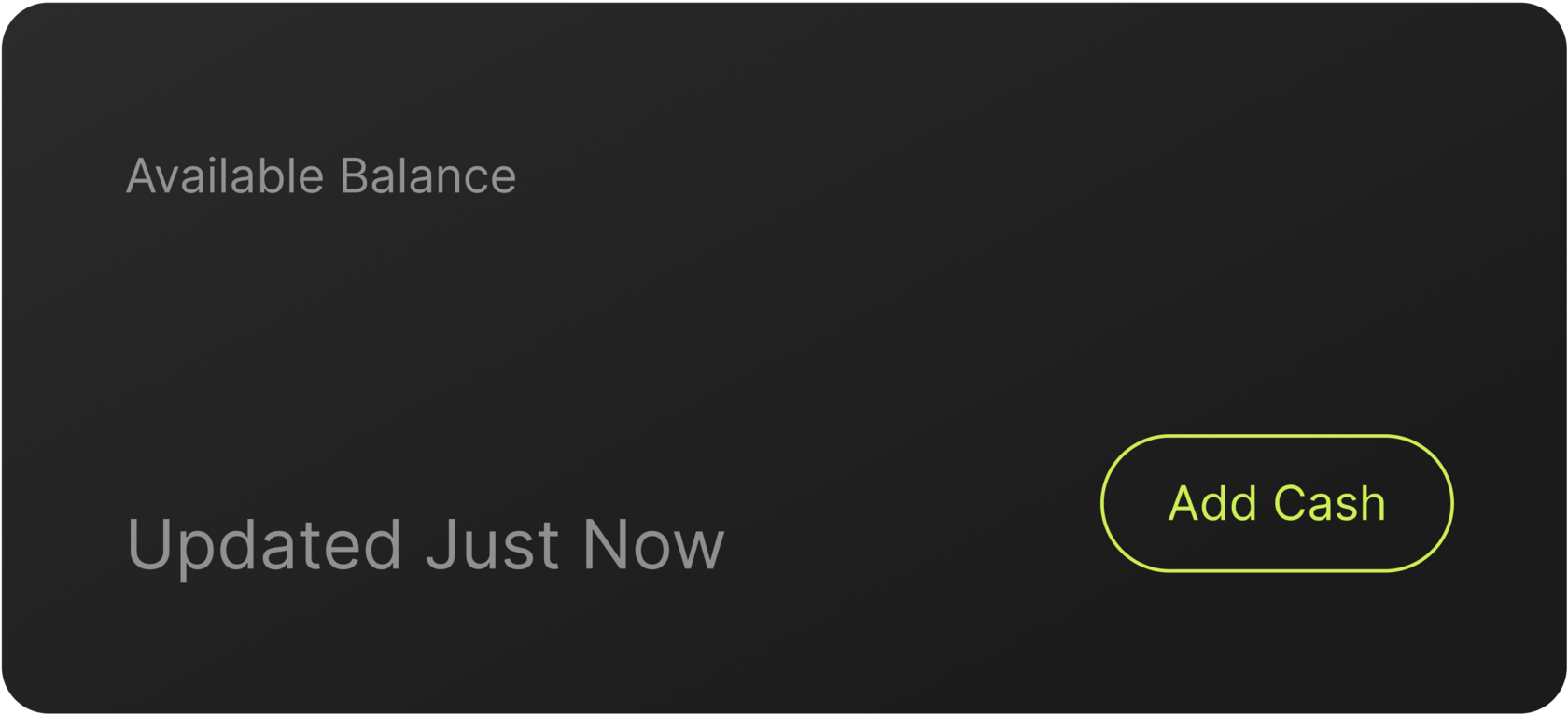Tap the 'Available Balance' heading text
Viewport: 1568px width, 714px height.
[320, 176]
